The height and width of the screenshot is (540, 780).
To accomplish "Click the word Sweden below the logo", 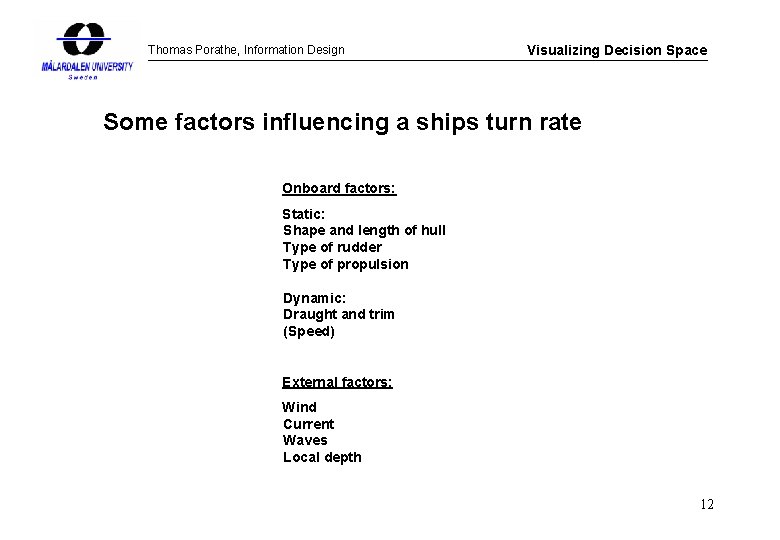I will 84,77.
